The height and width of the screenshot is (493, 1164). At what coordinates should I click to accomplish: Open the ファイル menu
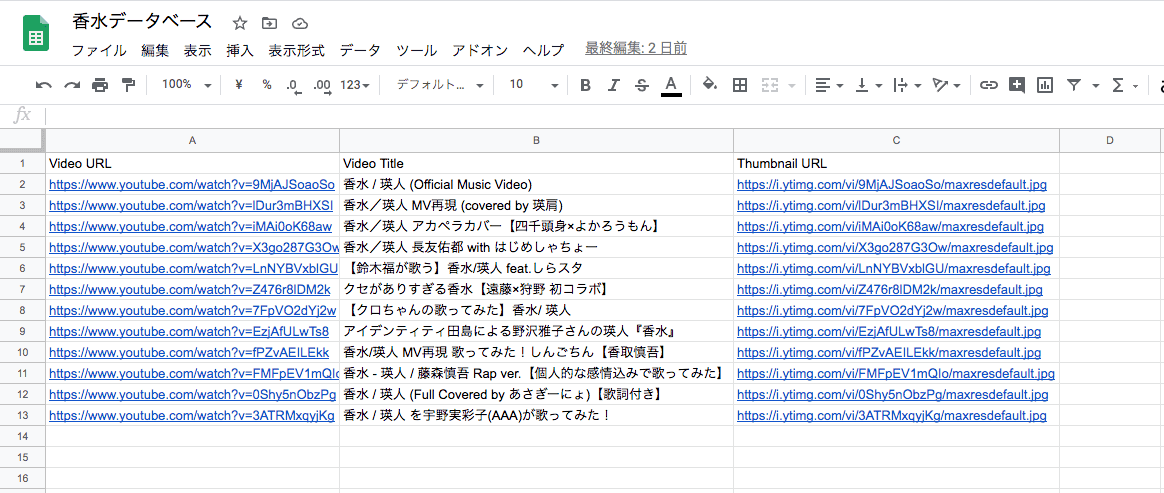[98, 50]
